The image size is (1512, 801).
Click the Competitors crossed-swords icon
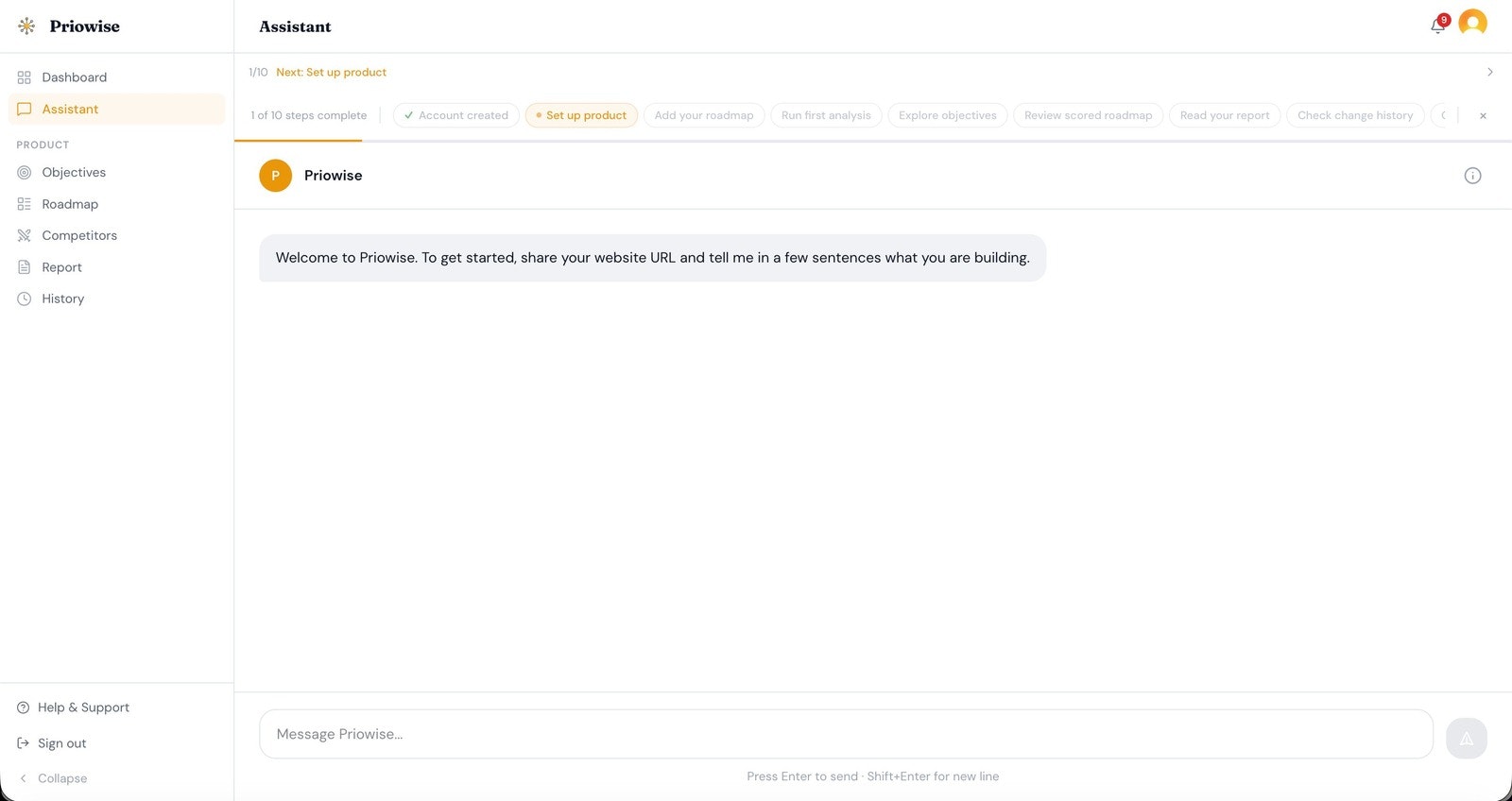coord(25,236)
